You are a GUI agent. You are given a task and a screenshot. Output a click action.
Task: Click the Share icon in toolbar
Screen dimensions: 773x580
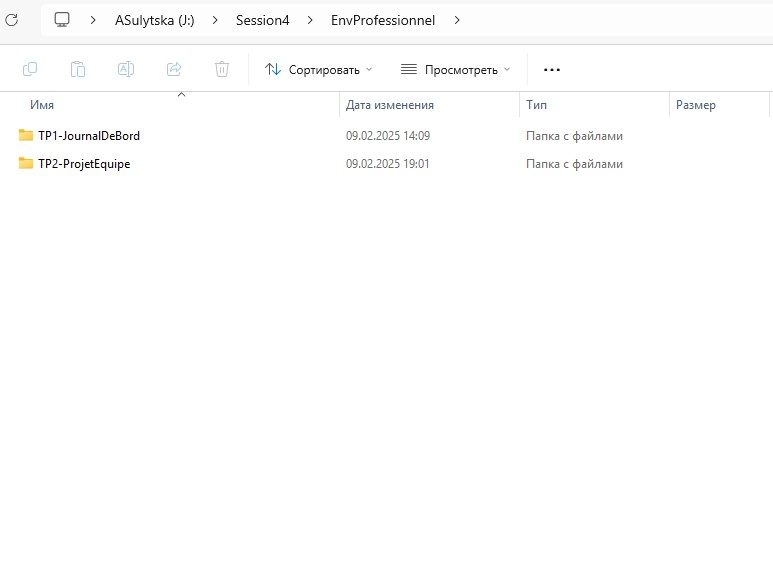[x=174, y=69]
